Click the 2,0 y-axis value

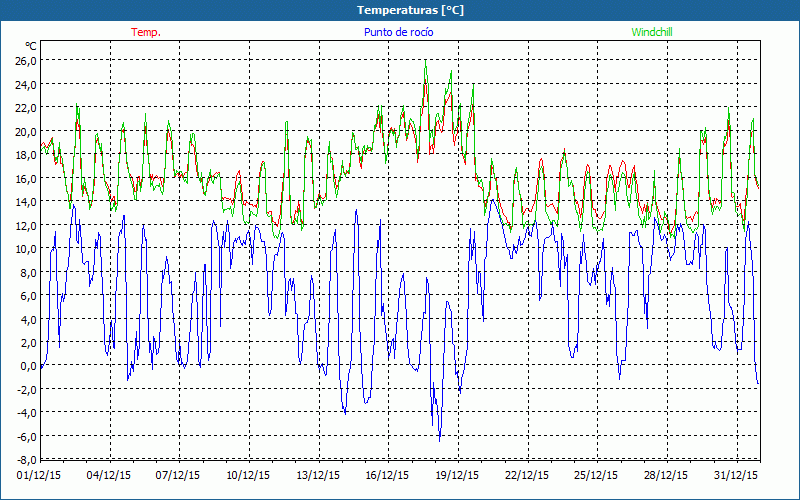coord(29,342)
